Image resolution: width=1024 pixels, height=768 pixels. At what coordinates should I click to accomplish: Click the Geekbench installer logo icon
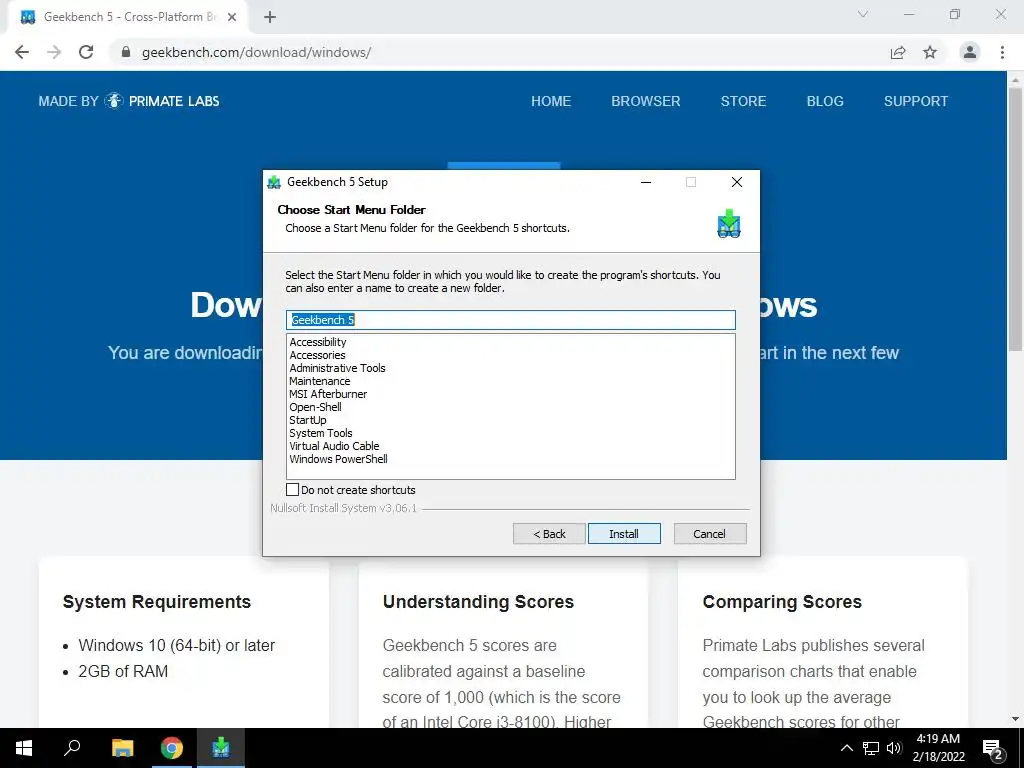pos(728,224)
